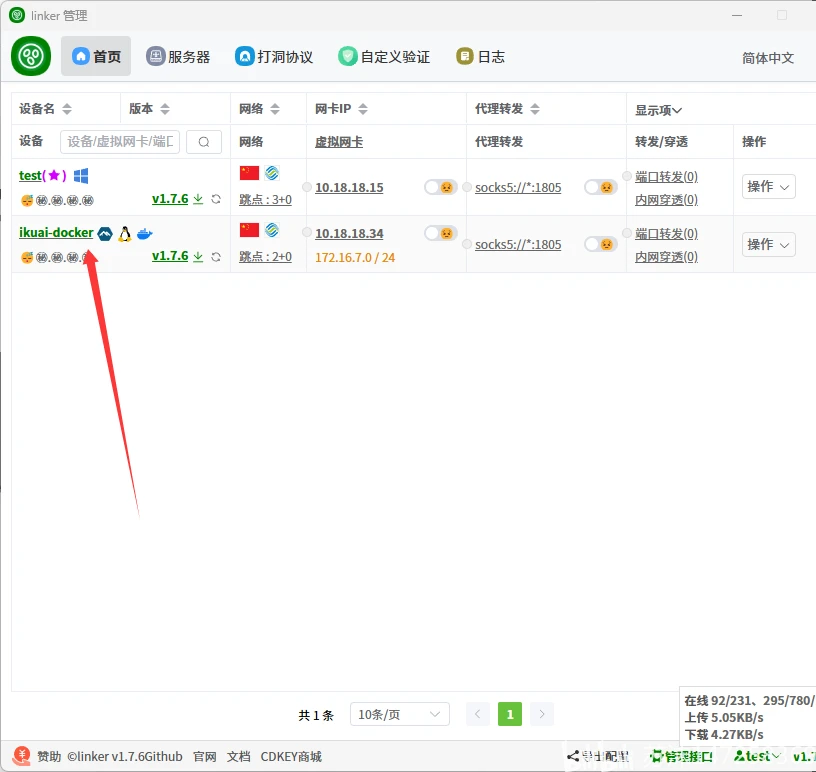816x772 pixels.
Task: Click the download icon in the ikuai-docker row
Action: [198, 256]
